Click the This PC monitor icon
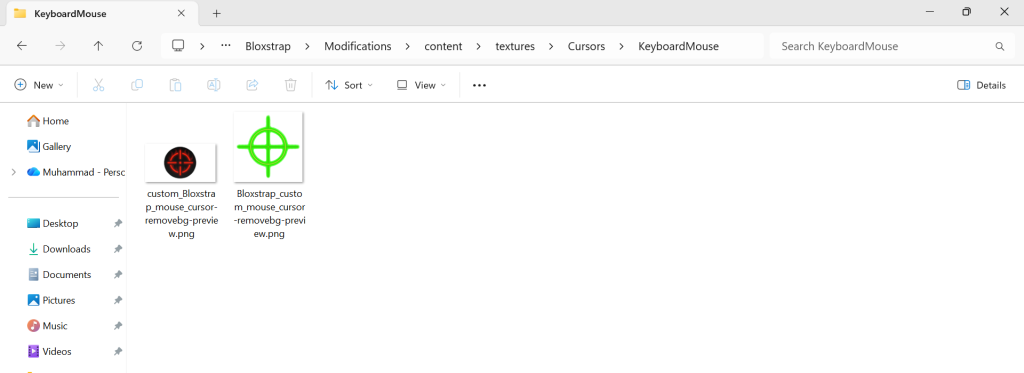The image size is (1024, 373). point(178,46)
